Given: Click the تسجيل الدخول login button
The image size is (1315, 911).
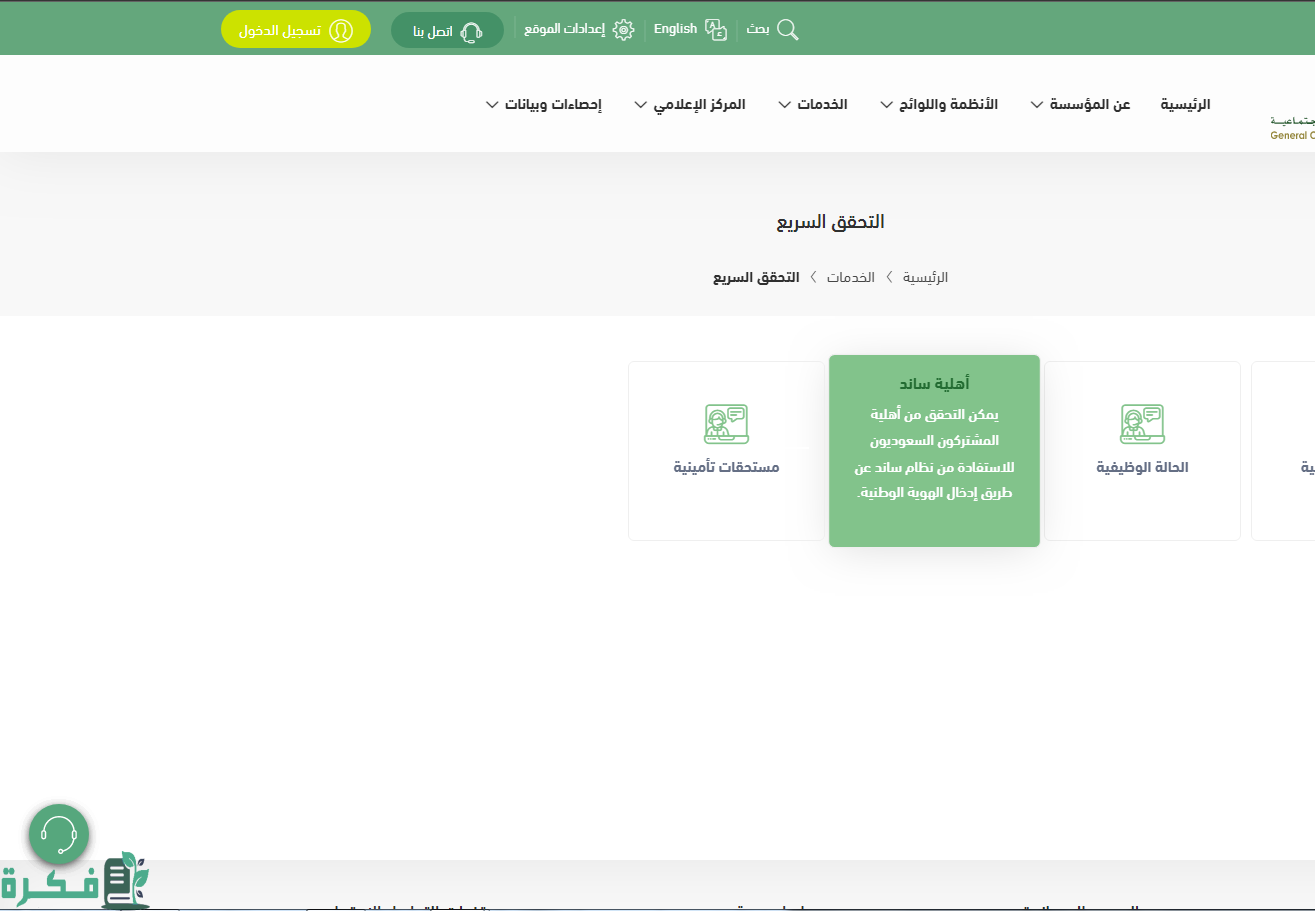Looking at the screenshot, I should (x=296, y=30).
